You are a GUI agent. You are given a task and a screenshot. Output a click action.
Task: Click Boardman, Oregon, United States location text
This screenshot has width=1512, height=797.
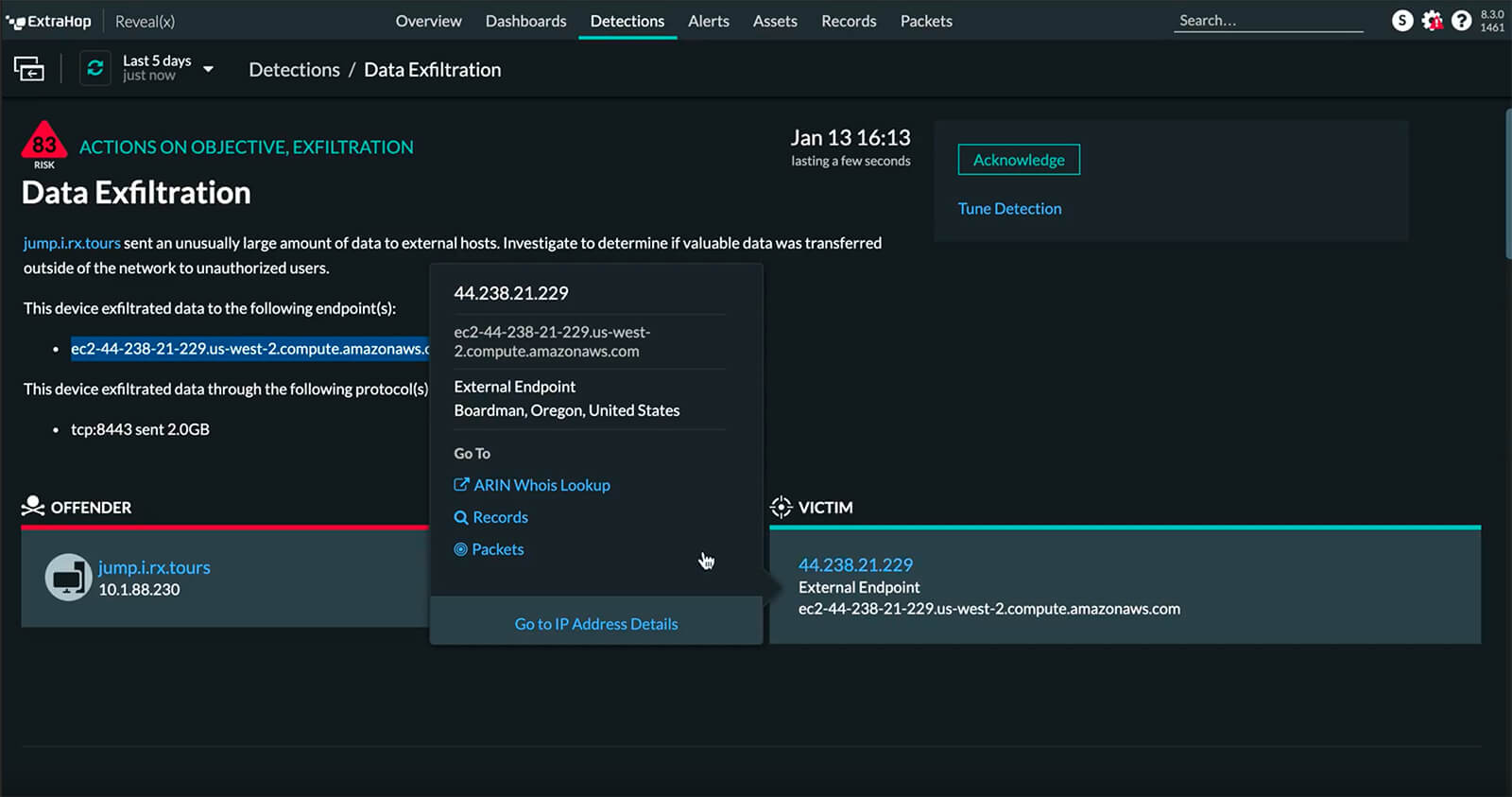pos(567,410)
